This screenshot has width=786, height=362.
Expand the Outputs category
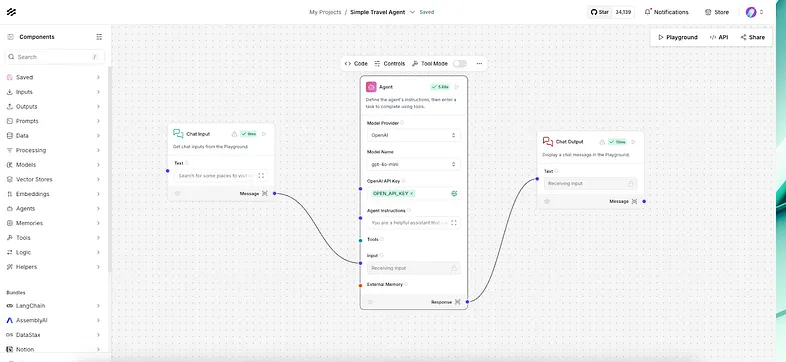(54, 106)
